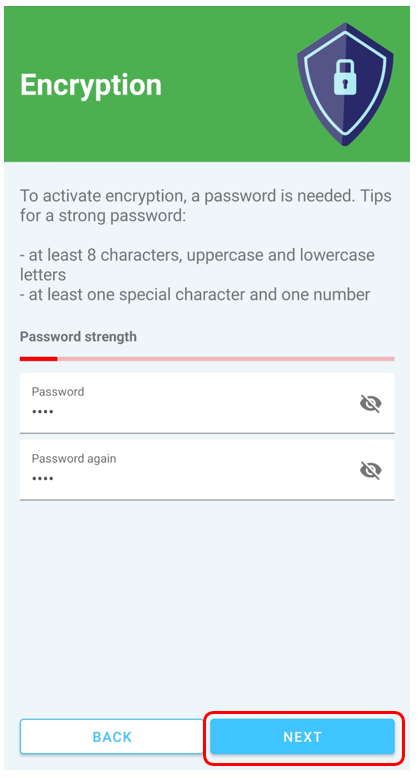Click the 'at least 8 characters' tip
This screenshot has height=778, width=418.
click(x=198, y=264)
